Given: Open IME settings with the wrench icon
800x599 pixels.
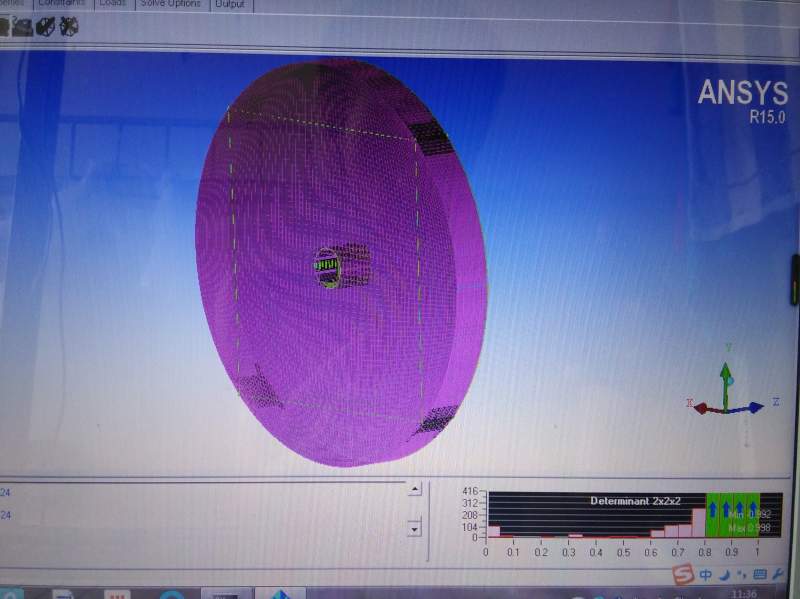Looking at the screenshot, I should point(779,575).
